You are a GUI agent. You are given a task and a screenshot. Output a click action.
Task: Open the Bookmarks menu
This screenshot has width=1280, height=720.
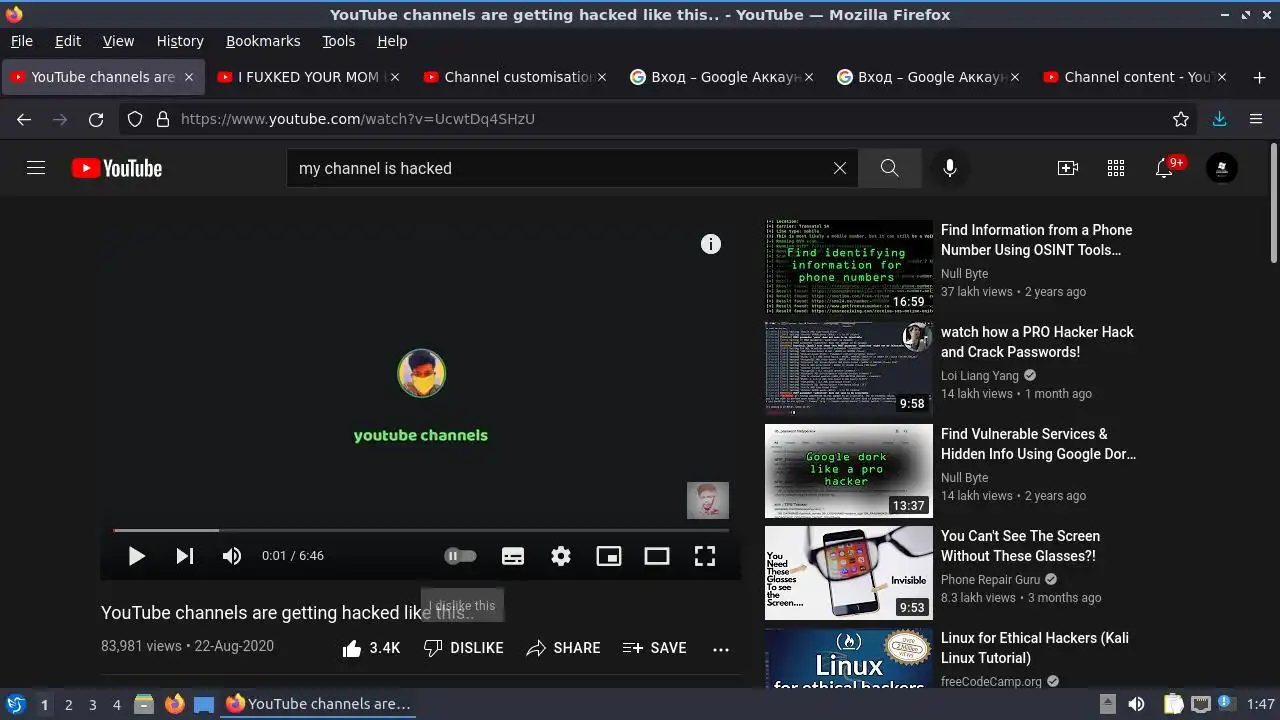pos(263,41)
